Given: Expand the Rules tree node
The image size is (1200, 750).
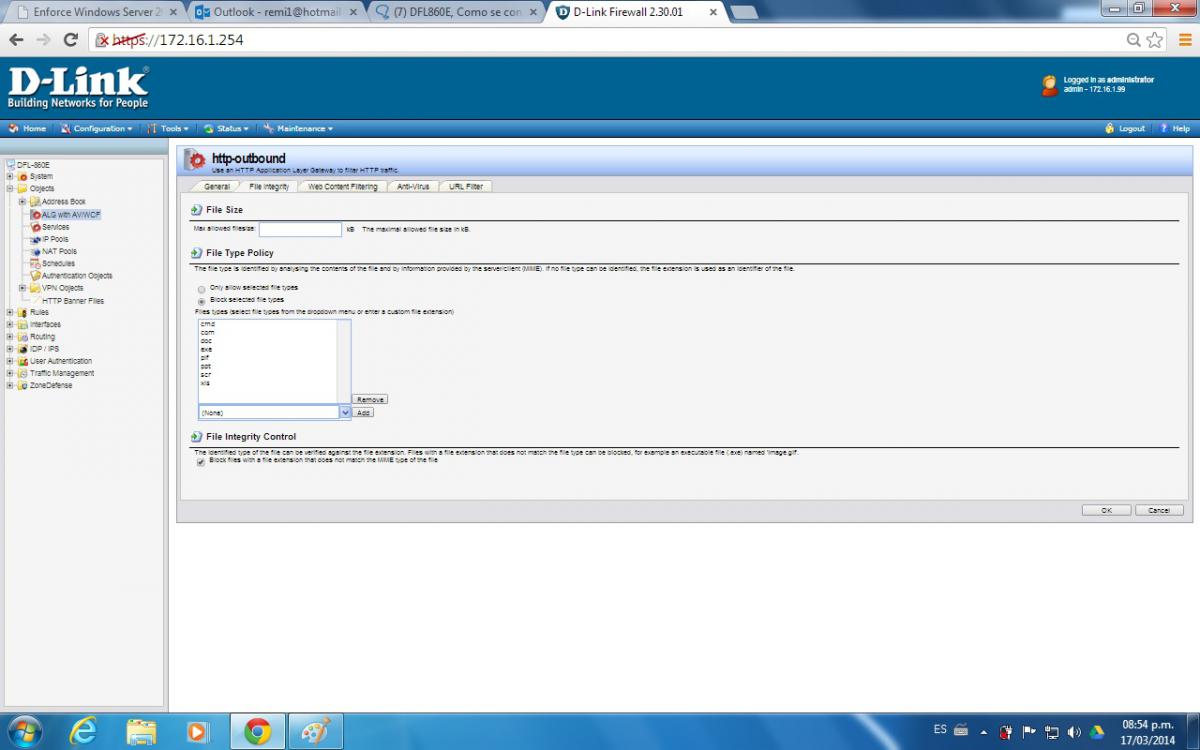Looking at the screenshot, I should [10, 313].
